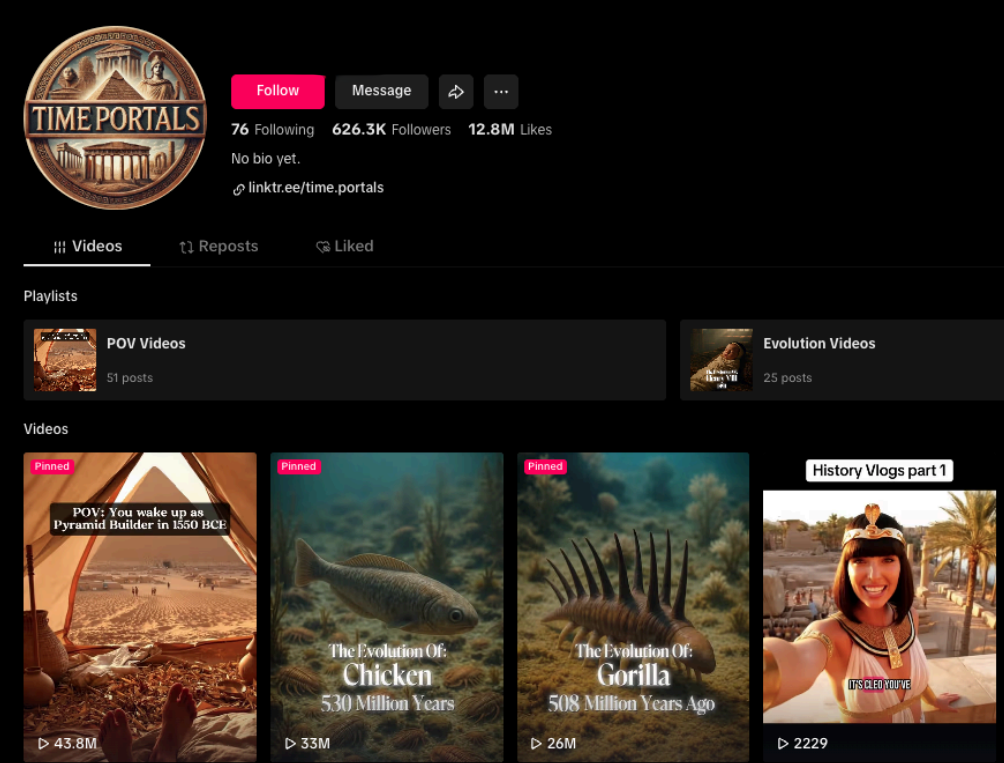Click the 12.8M Likes count

pyautogui.click(x=510, y=129)
